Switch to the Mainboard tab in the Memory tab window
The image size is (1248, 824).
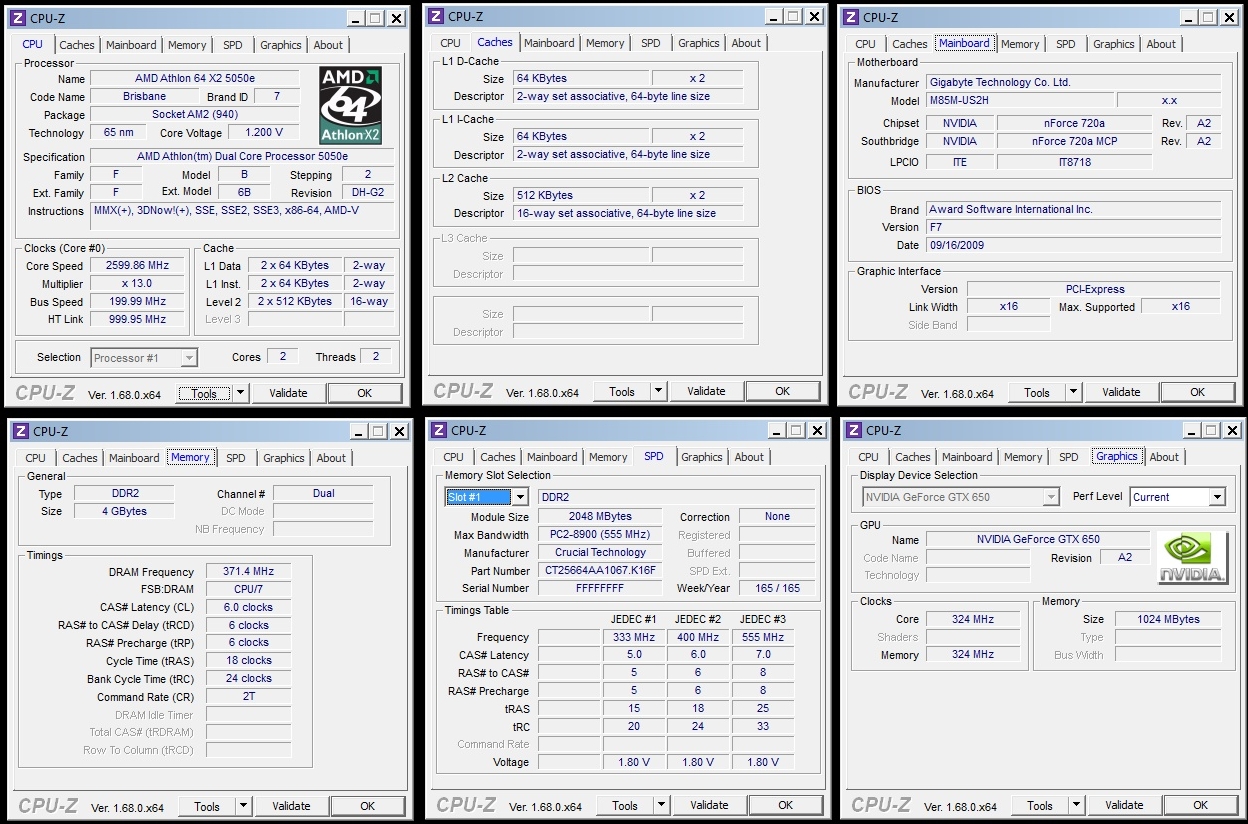tap(134, 458)
